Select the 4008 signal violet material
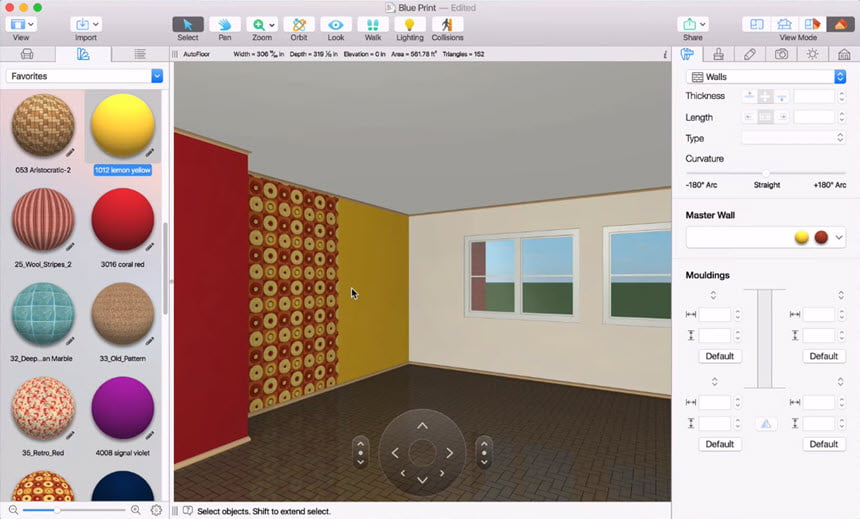 tap(122, 409)
